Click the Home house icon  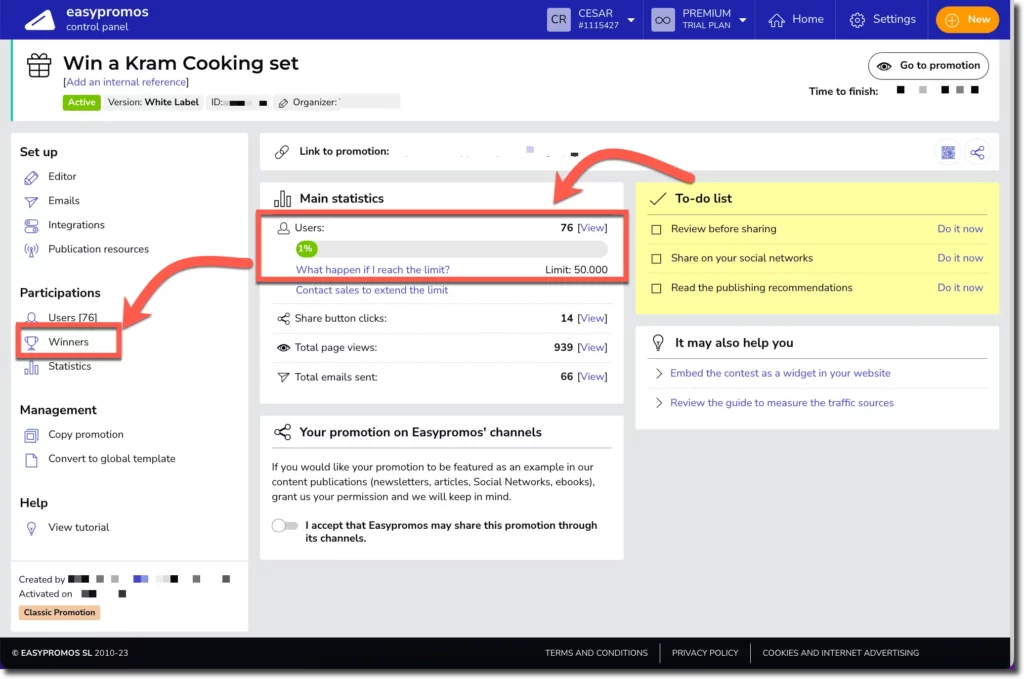pos(776,20)
